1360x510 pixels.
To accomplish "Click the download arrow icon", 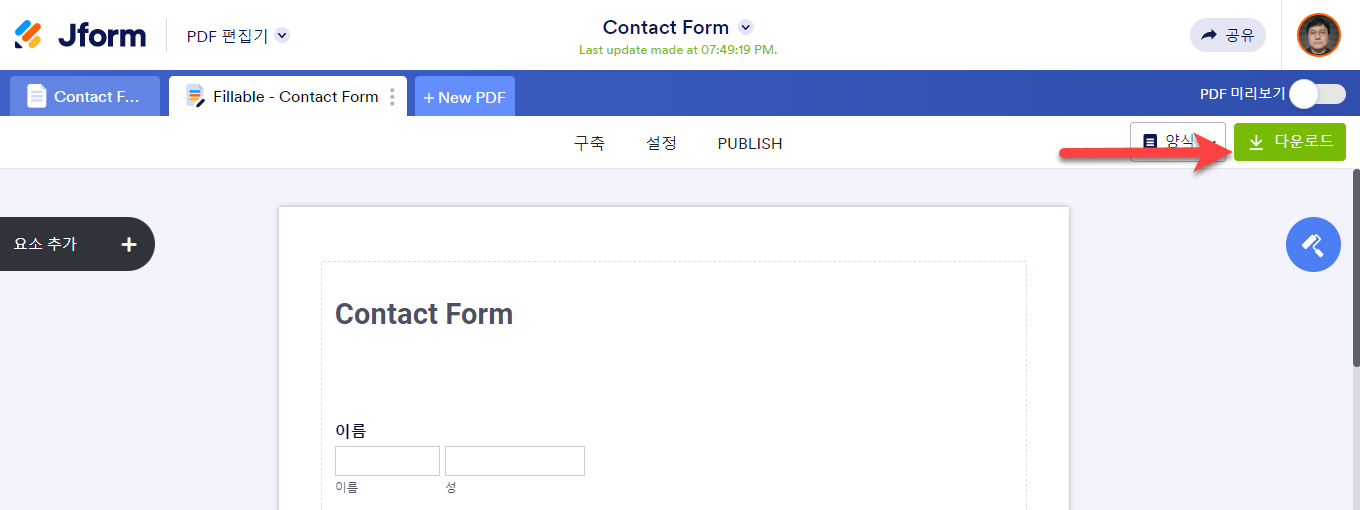I will [1257, 142].
